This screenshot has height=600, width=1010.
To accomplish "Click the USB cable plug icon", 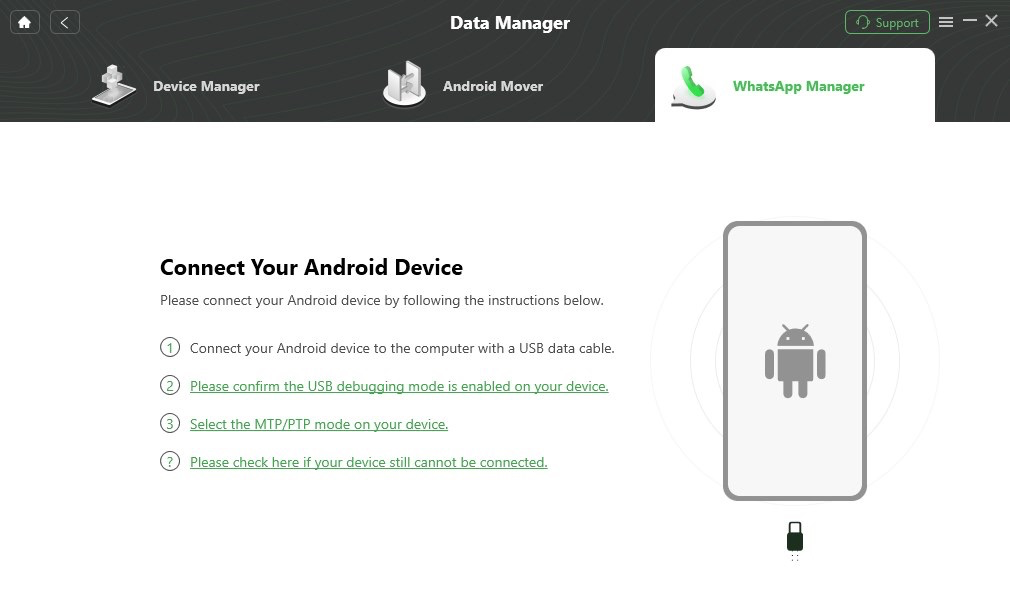I will pos(795,537).
